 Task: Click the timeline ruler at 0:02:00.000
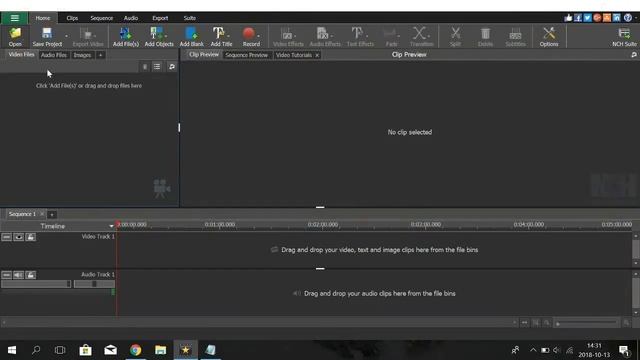322,224
